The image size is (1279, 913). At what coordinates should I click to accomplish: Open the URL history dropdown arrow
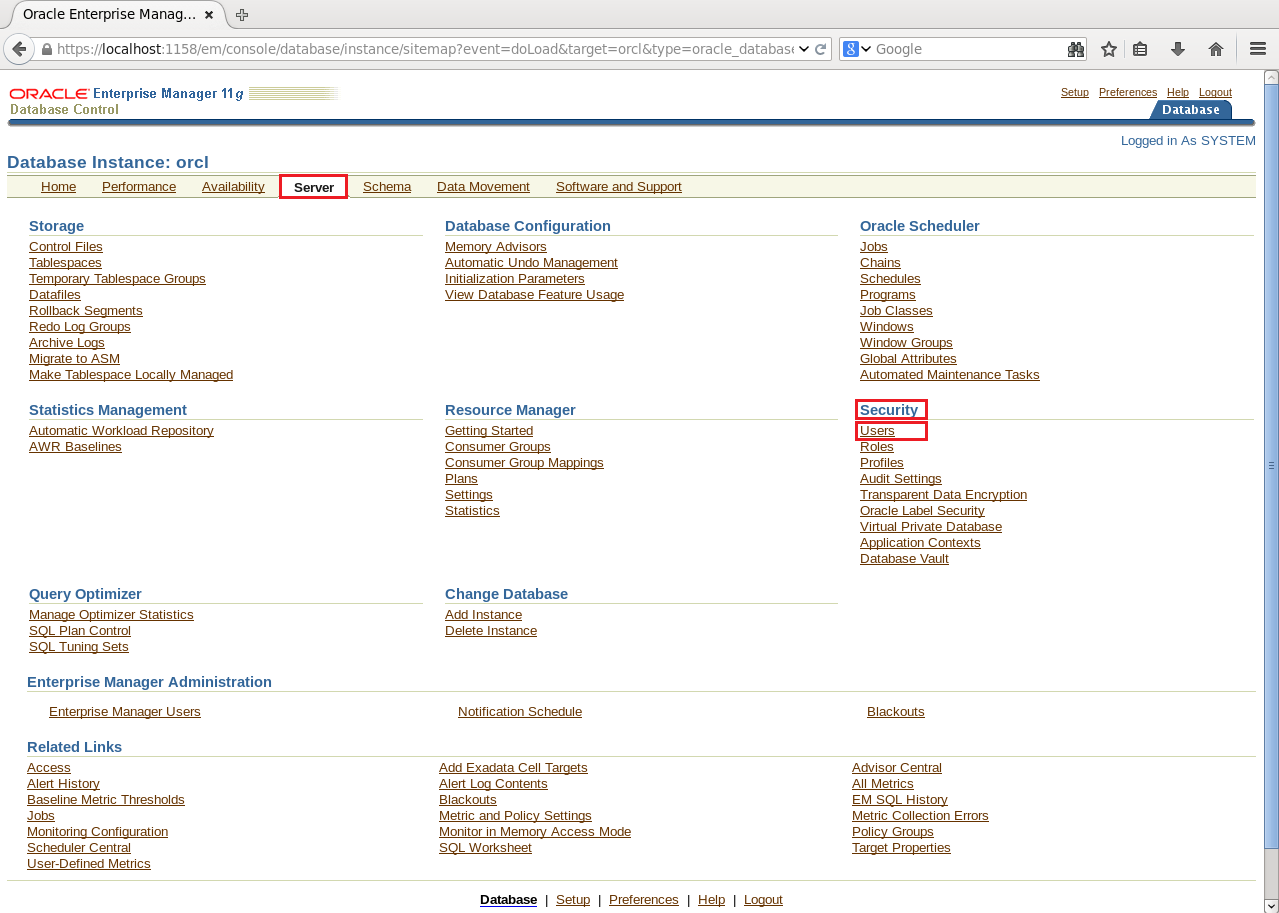pos(803,49)
